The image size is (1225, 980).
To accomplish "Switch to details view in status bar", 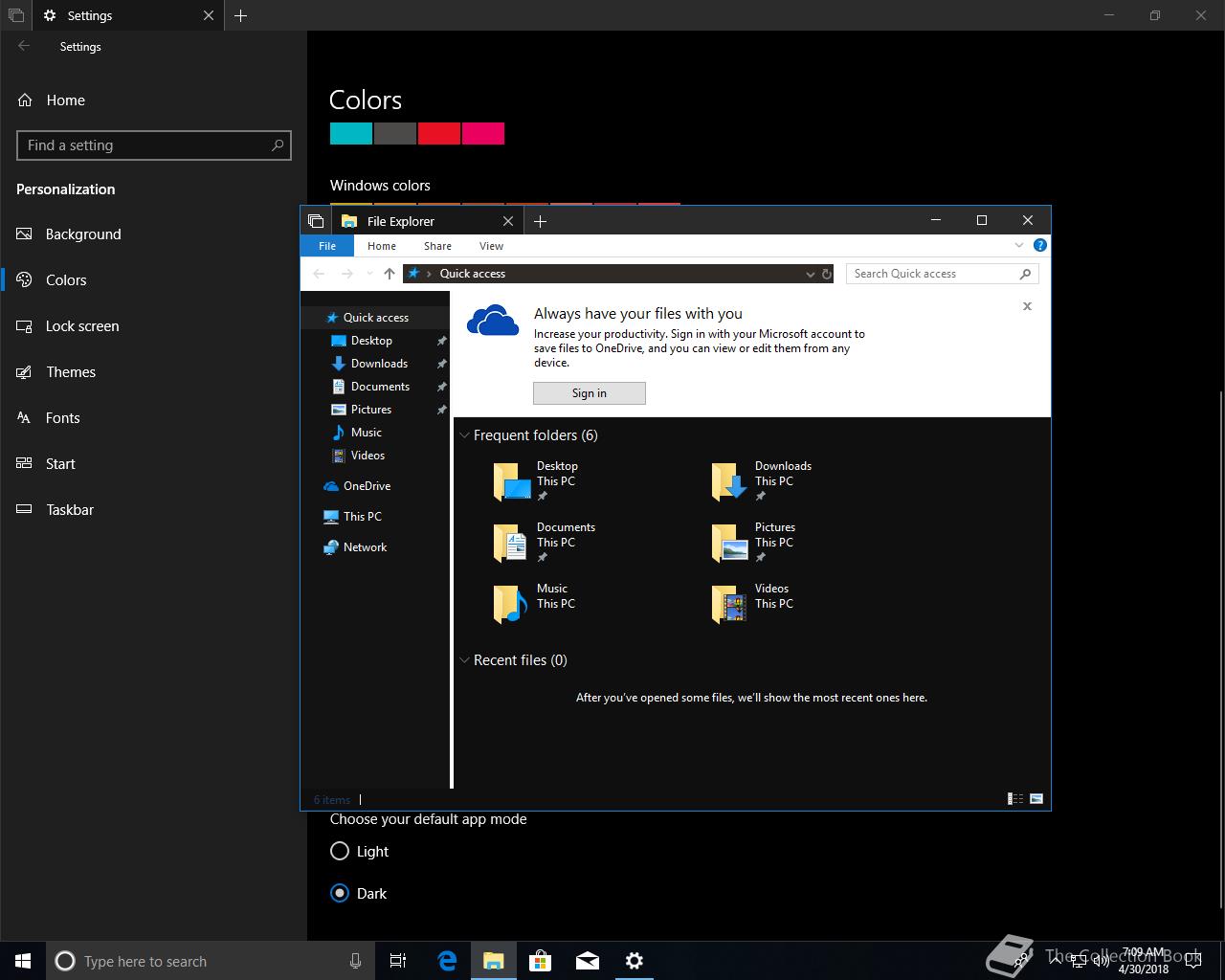I will coord(1015,799).
